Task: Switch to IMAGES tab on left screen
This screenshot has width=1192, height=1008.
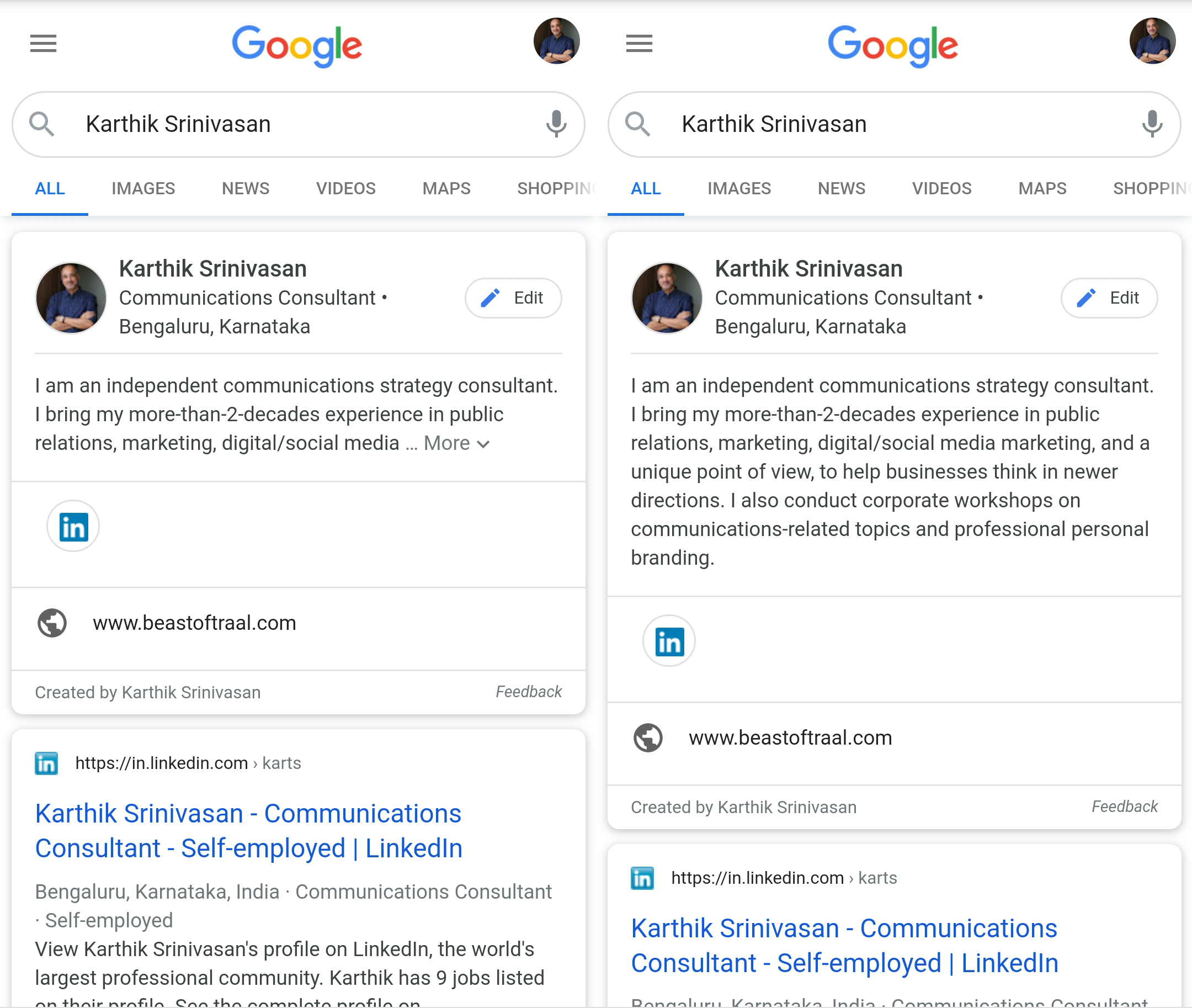Action: (x=143, y=189)
